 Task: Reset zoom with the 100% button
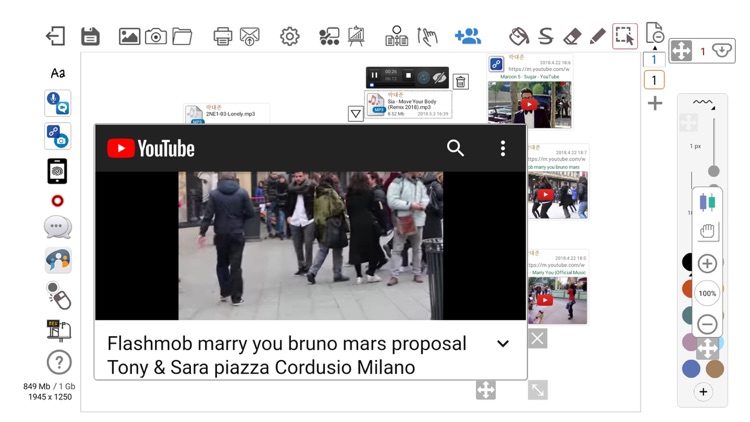coord(707,294)
